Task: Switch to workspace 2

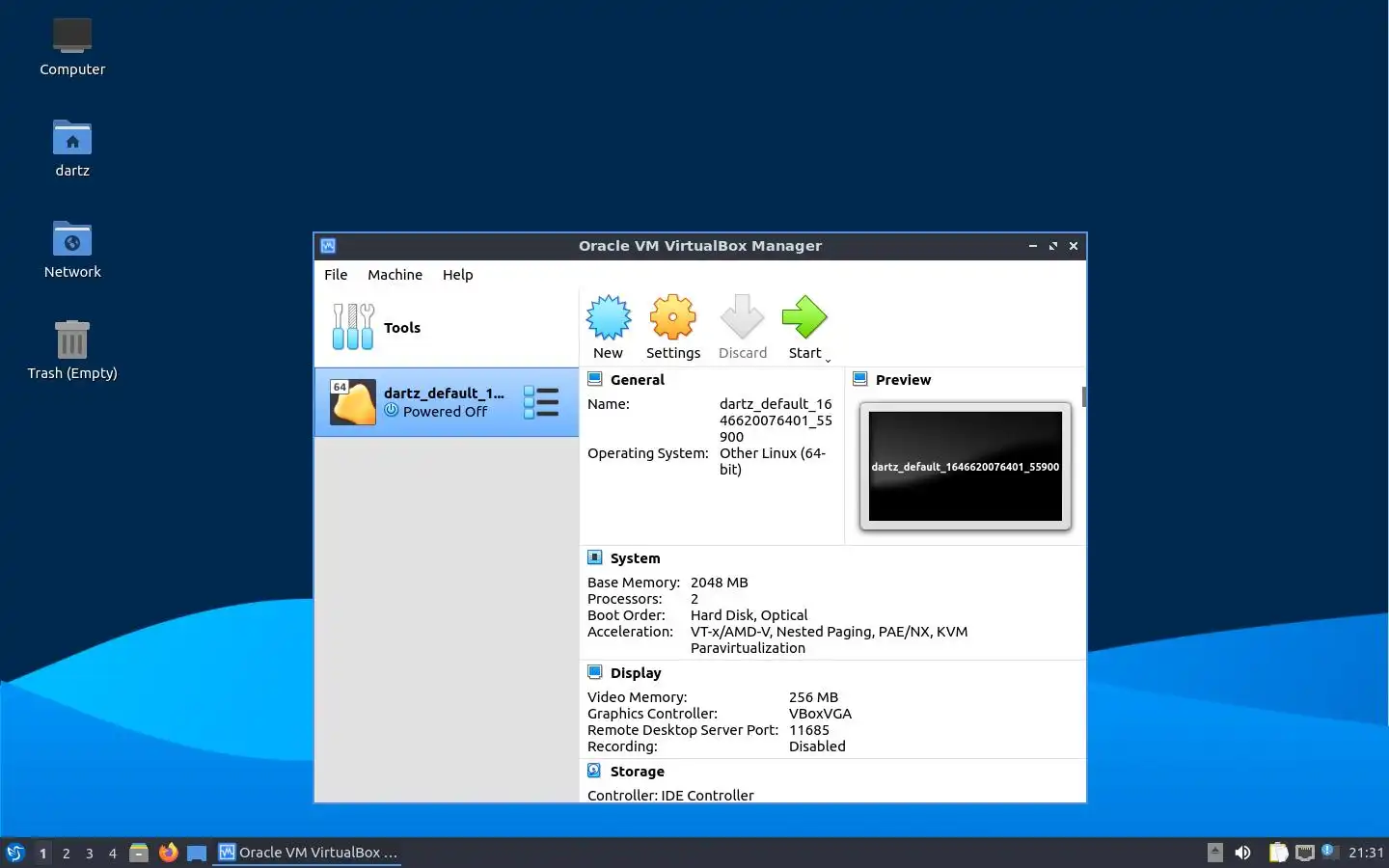Action: coord(66,854)
